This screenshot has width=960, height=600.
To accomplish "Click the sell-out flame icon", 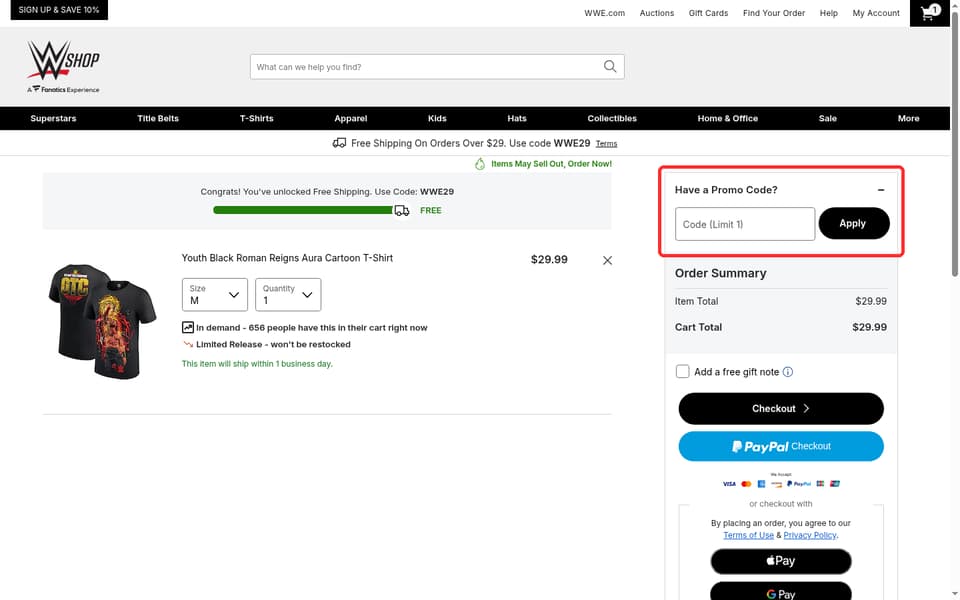I will click(480, 163).
